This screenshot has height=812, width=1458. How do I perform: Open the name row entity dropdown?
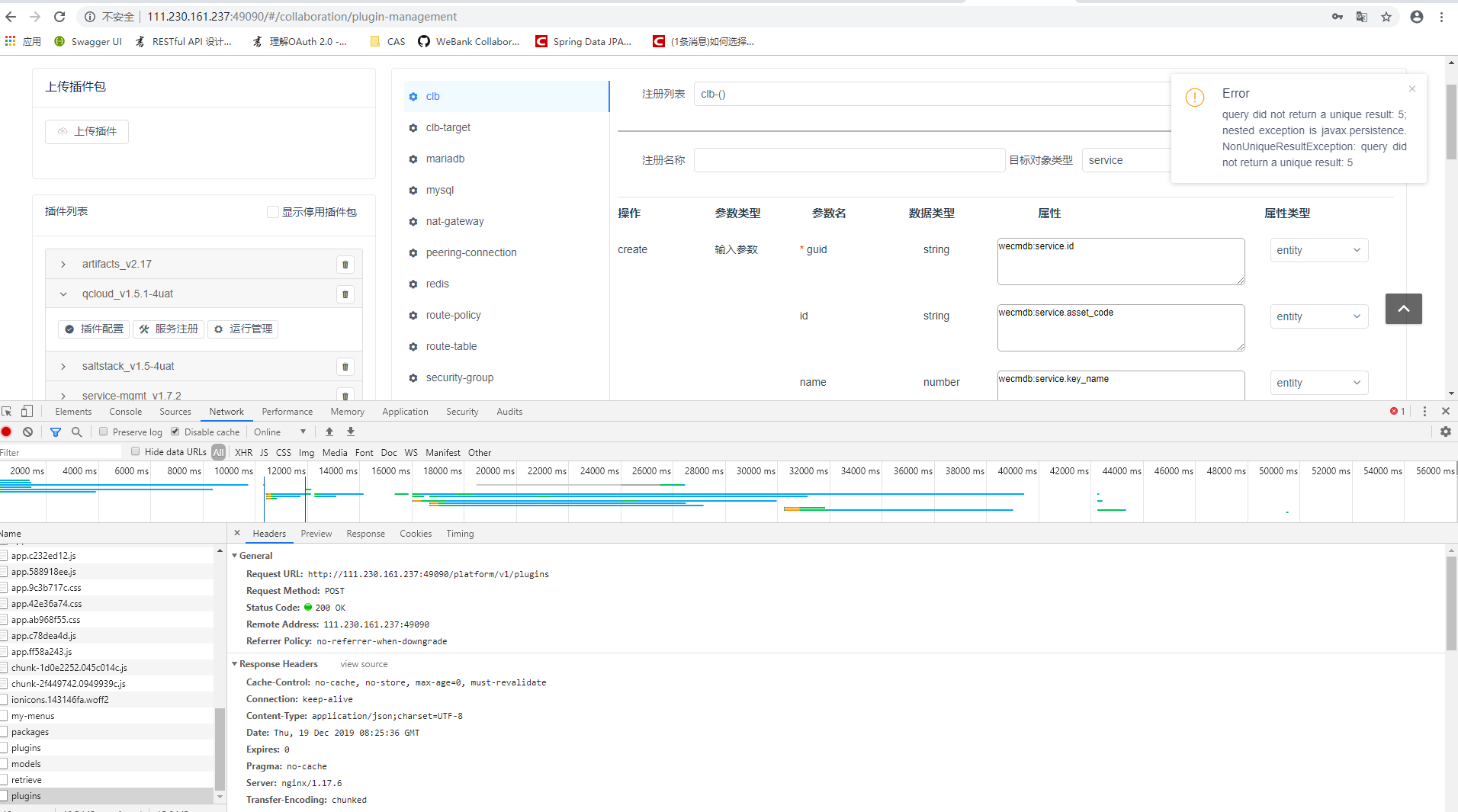pyautogui.click(x=1318, y=383)
